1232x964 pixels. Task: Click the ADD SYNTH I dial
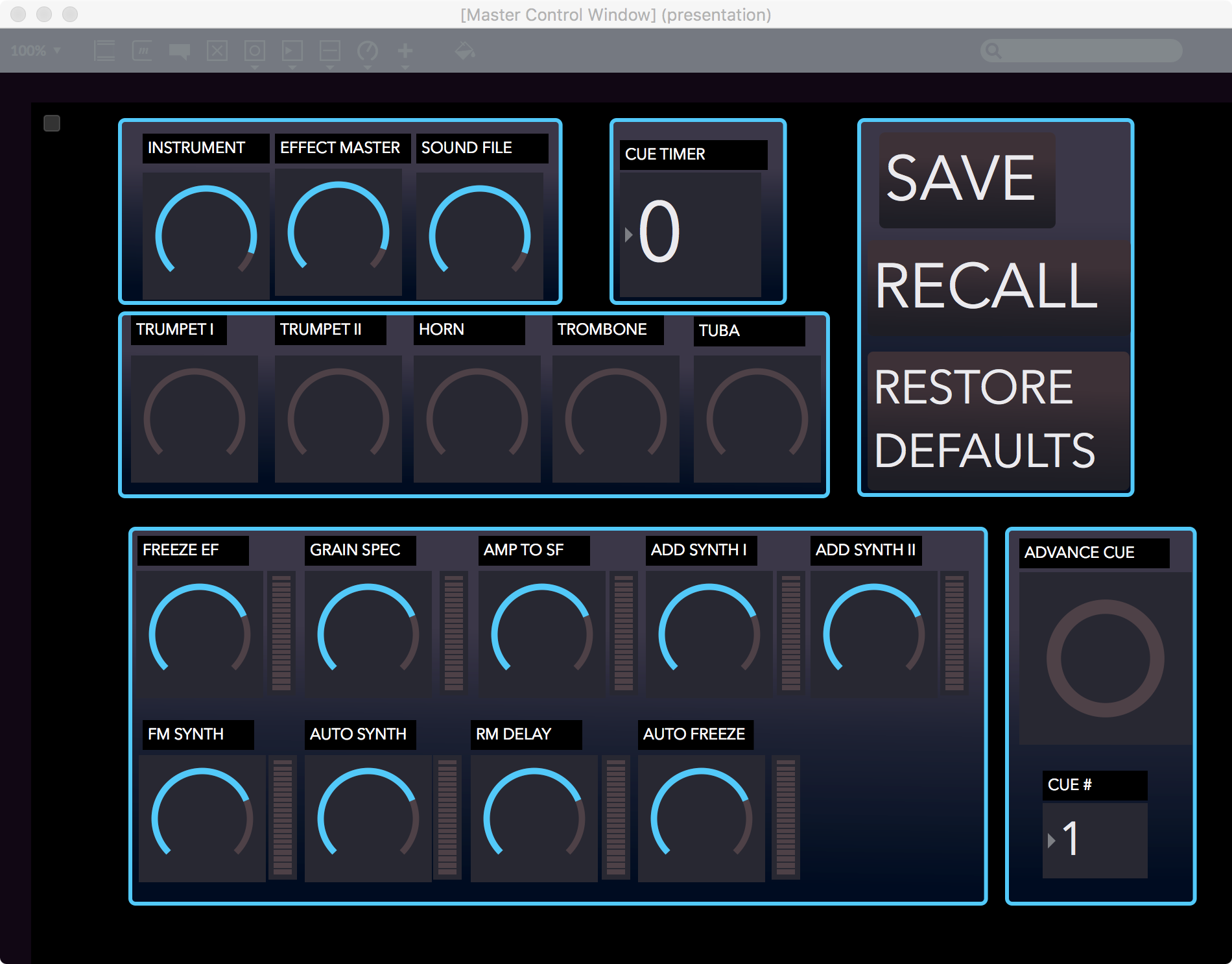pos(709,634)
